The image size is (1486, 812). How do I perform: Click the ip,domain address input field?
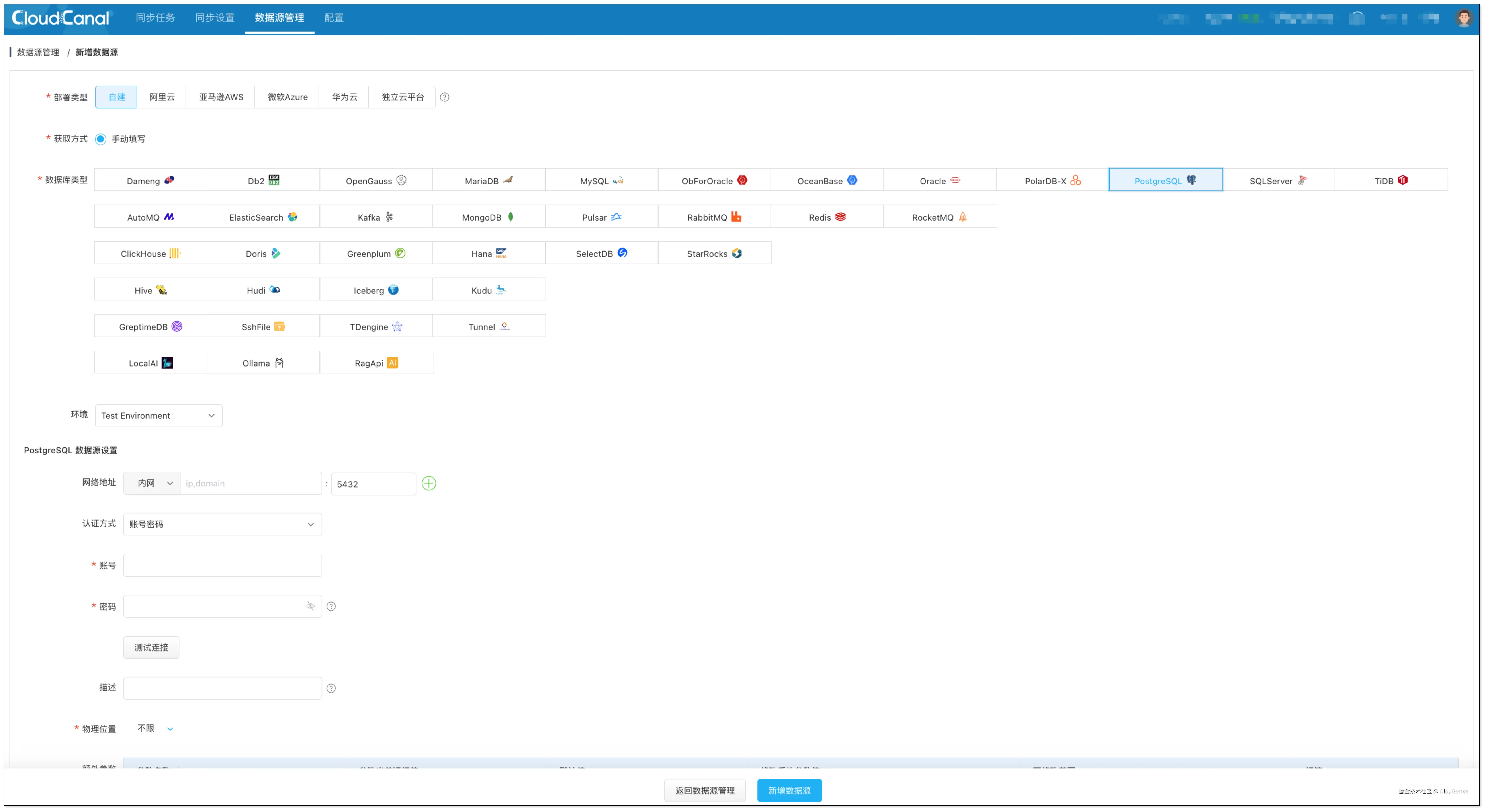coord(251,483)
